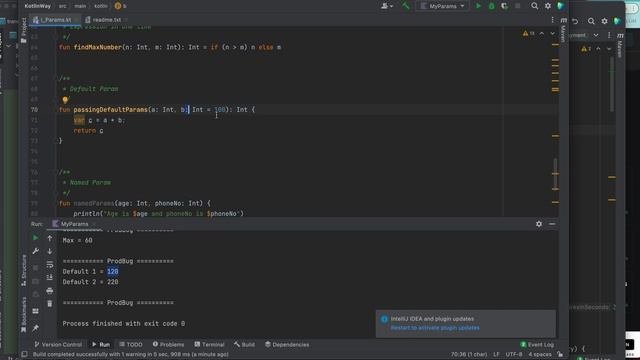Open the Run tool window tab
The image size is (640, 360).
101,344
